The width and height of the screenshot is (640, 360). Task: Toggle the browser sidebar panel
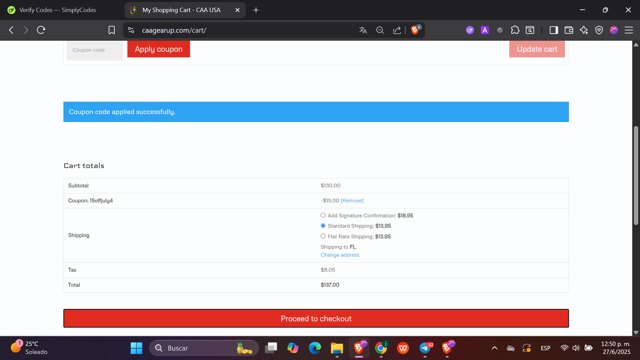pyautogui.click(x=553, y=30)
